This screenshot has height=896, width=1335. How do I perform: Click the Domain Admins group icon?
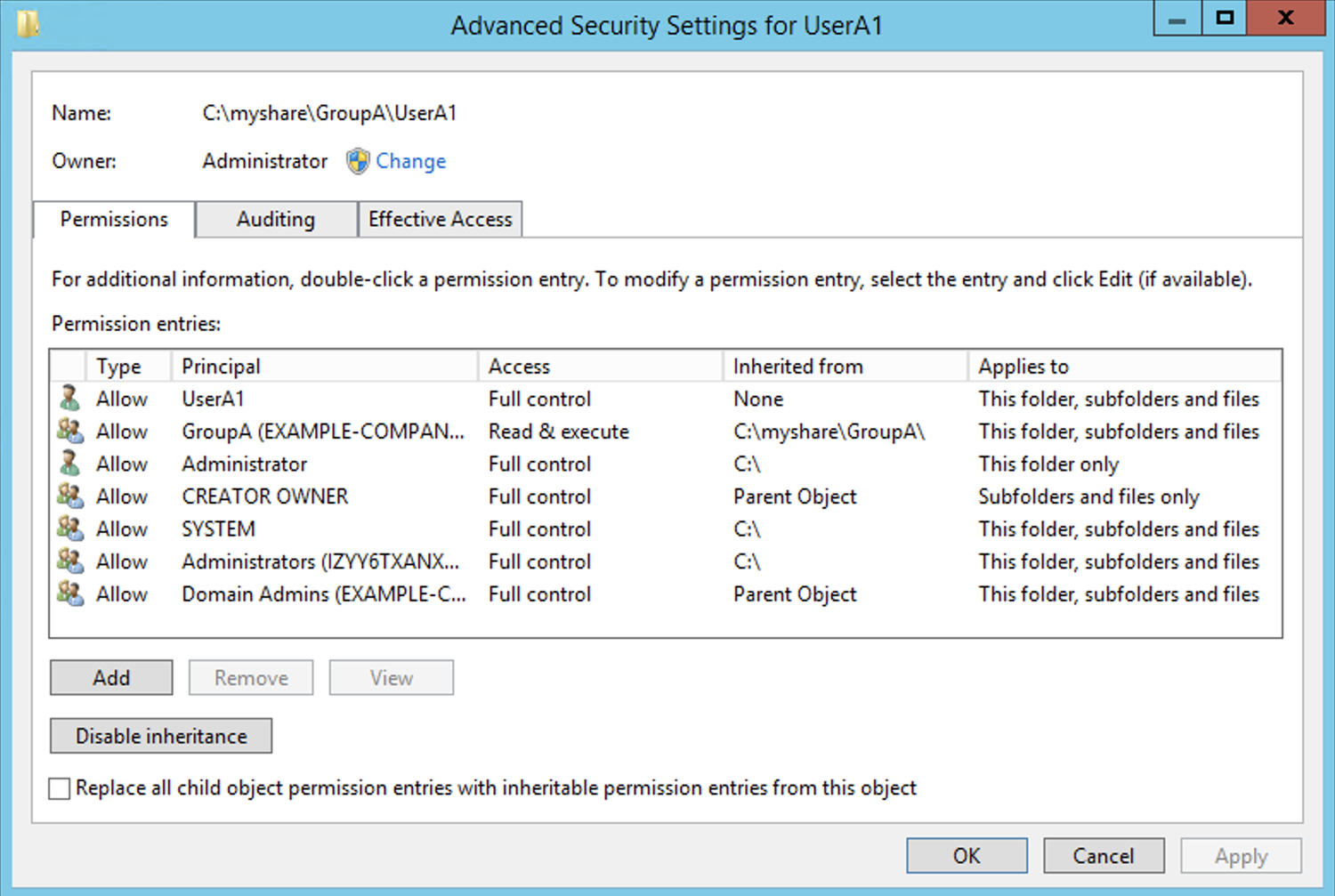click(69, 593)
